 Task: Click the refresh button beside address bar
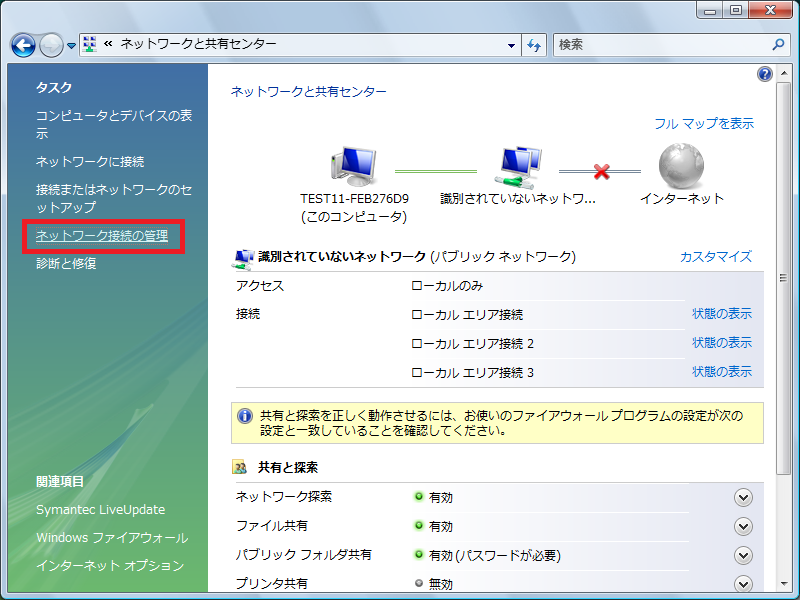[534, 45]
